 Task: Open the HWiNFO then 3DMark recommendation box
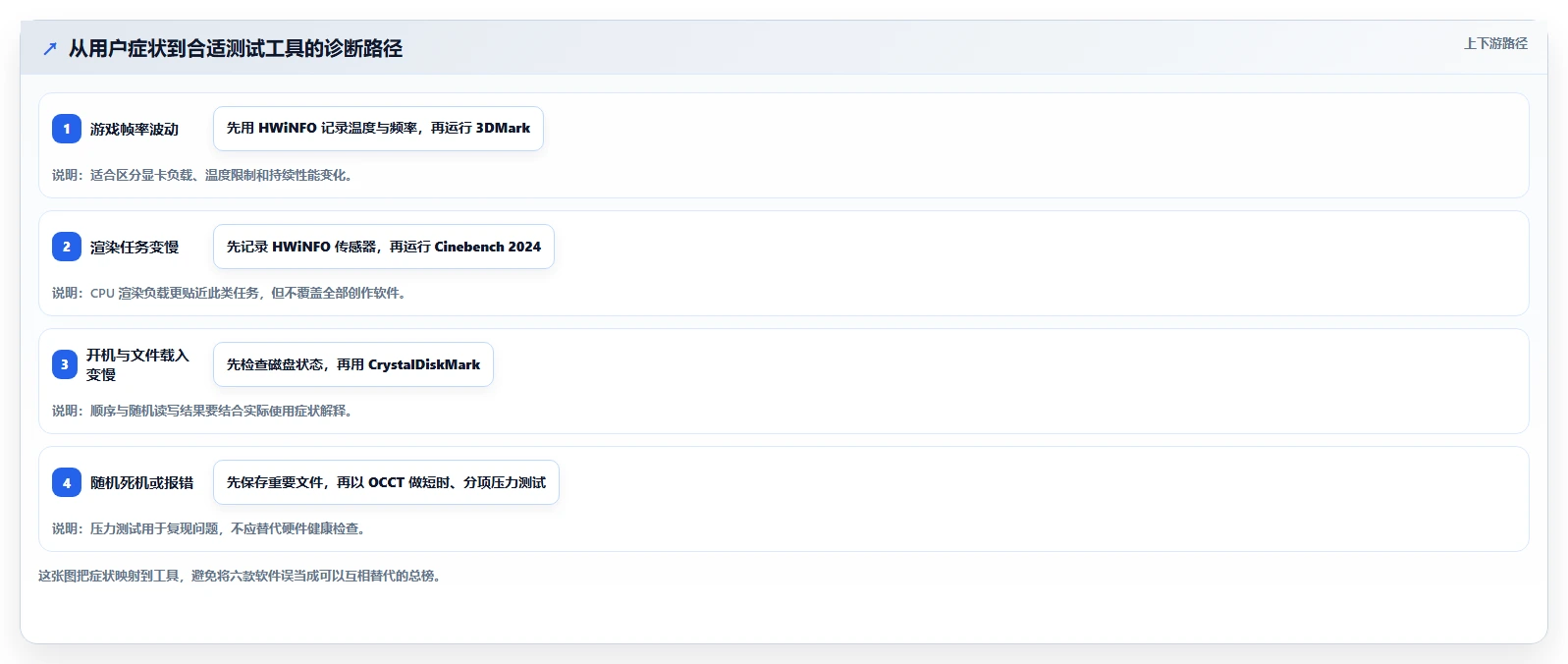378,129
